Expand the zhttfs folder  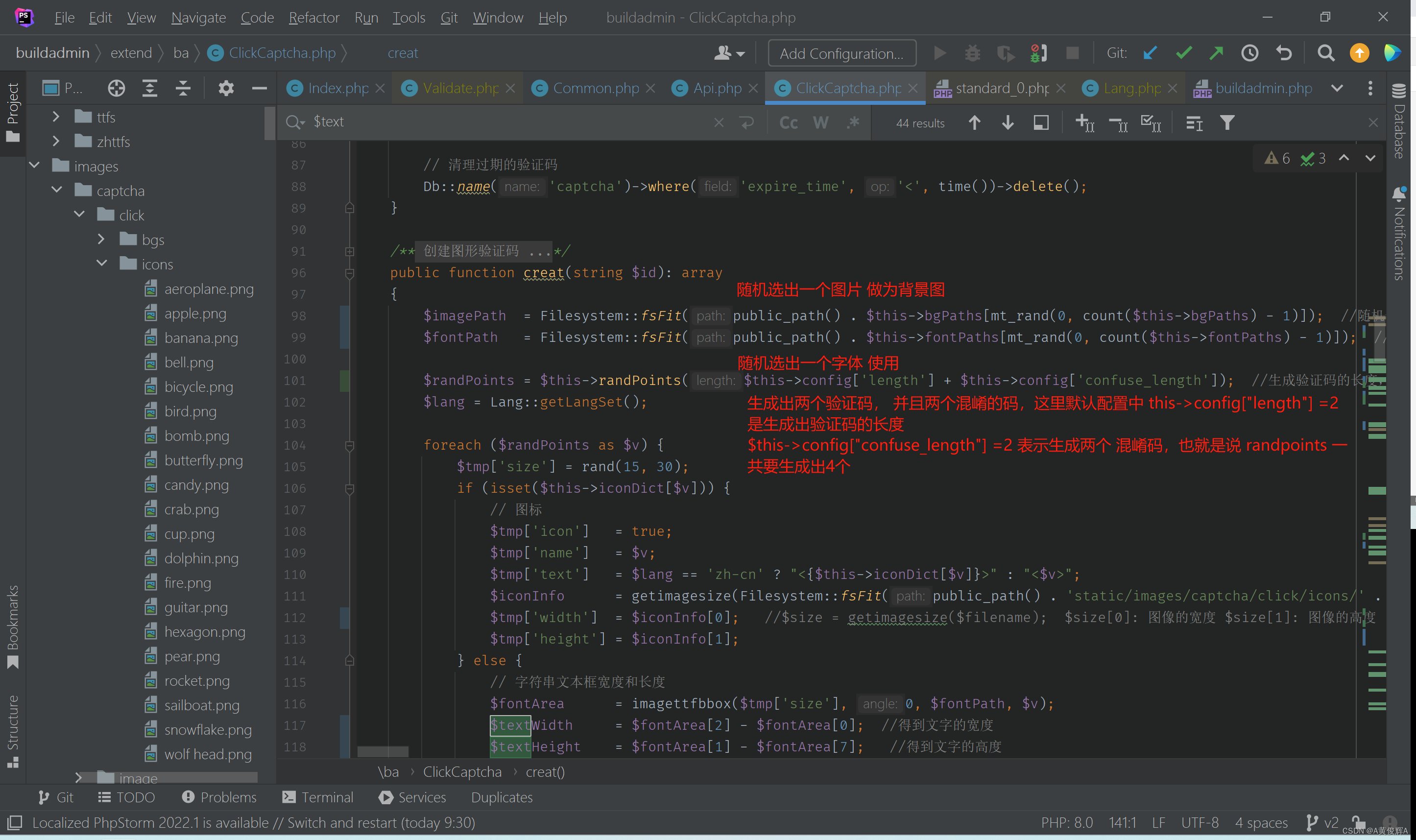pyautogui.click(x=55, y=141)
